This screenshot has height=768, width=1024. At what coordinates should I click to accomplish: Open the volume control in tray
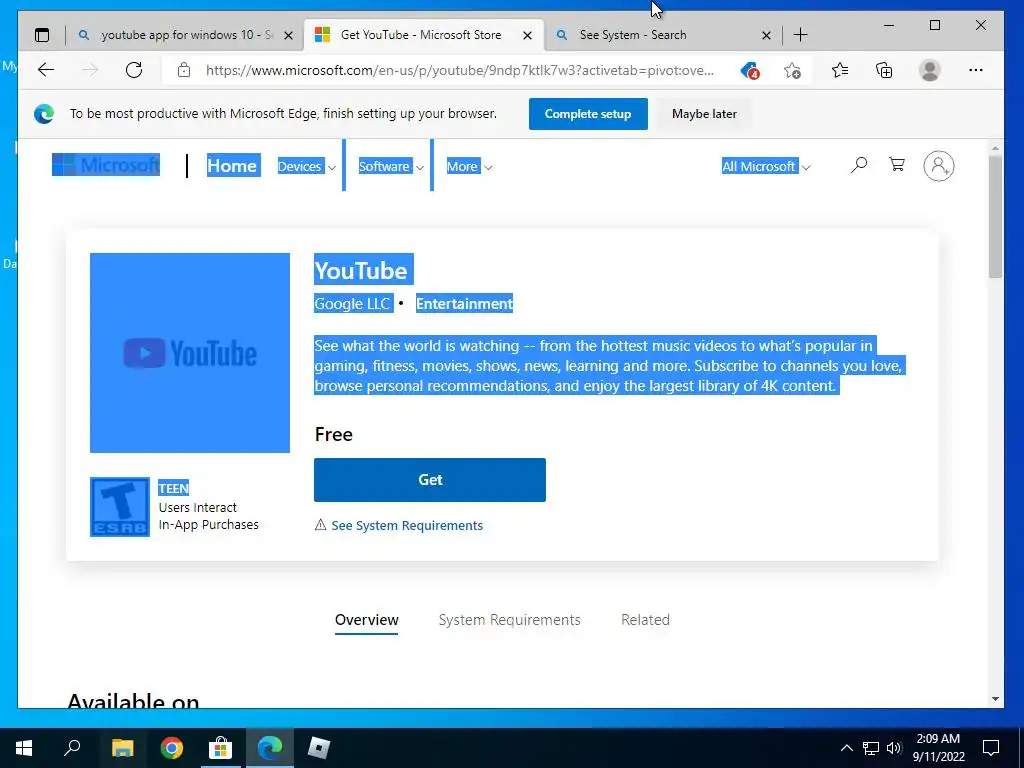pyautogui.click(x=894, y=748)
